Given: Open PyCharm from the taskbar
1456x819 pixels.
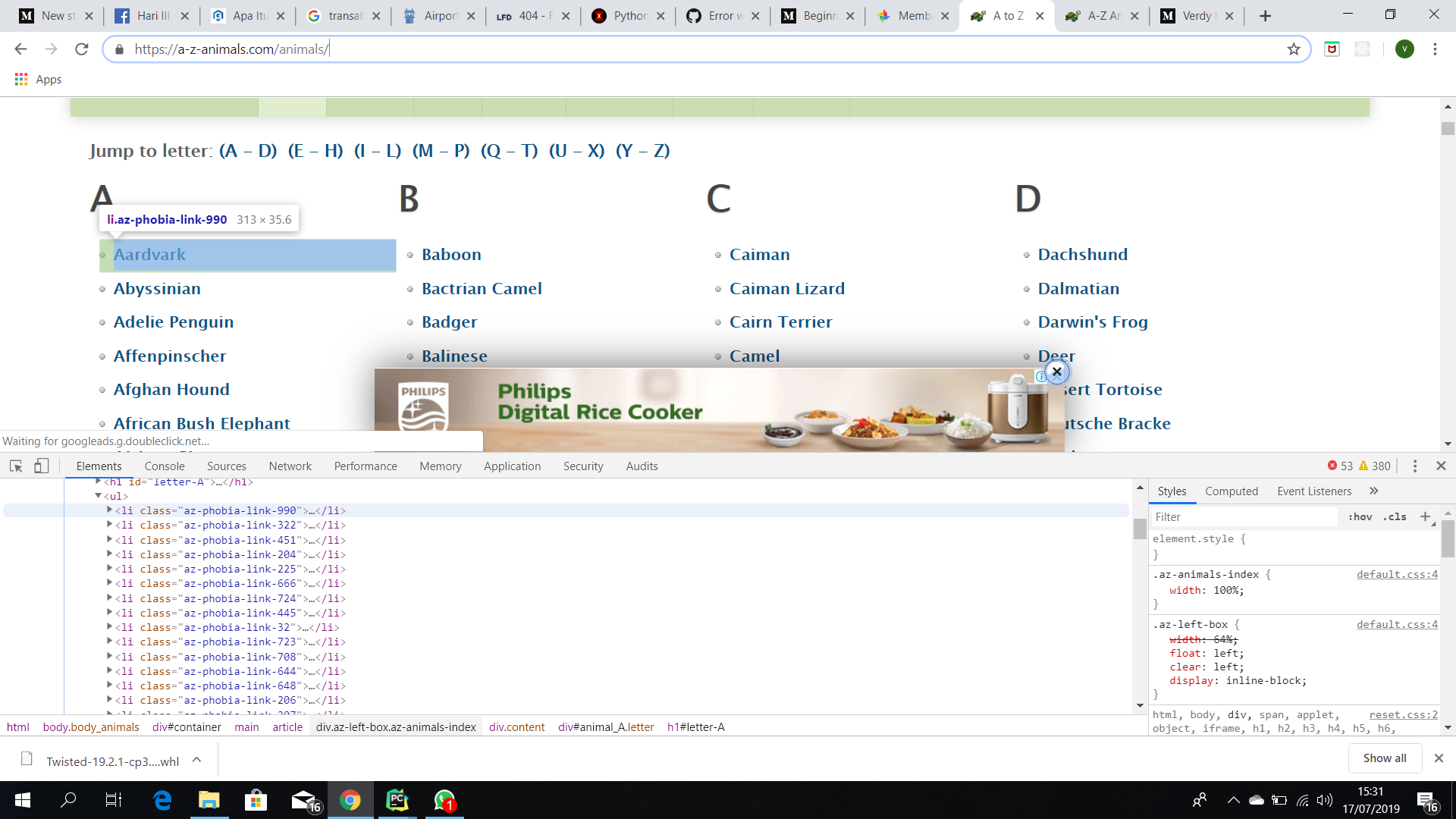Looking at the screenshot, I should tap(397, 800).
